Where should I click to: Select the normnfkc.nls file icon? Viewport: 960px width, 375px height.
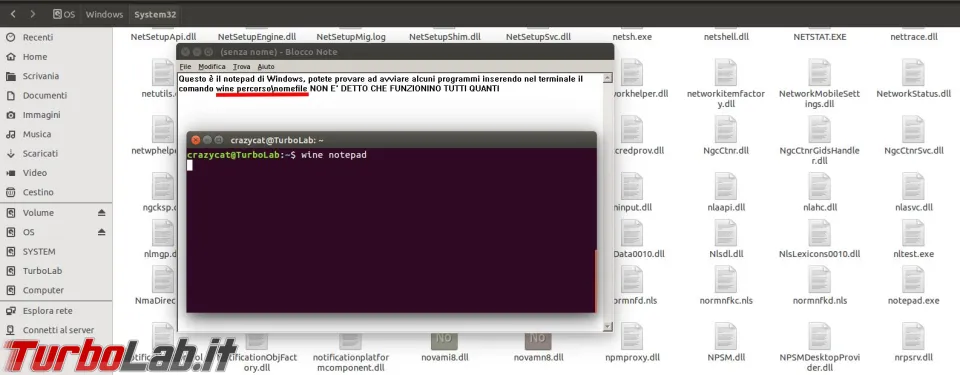[x=726, y=280]
